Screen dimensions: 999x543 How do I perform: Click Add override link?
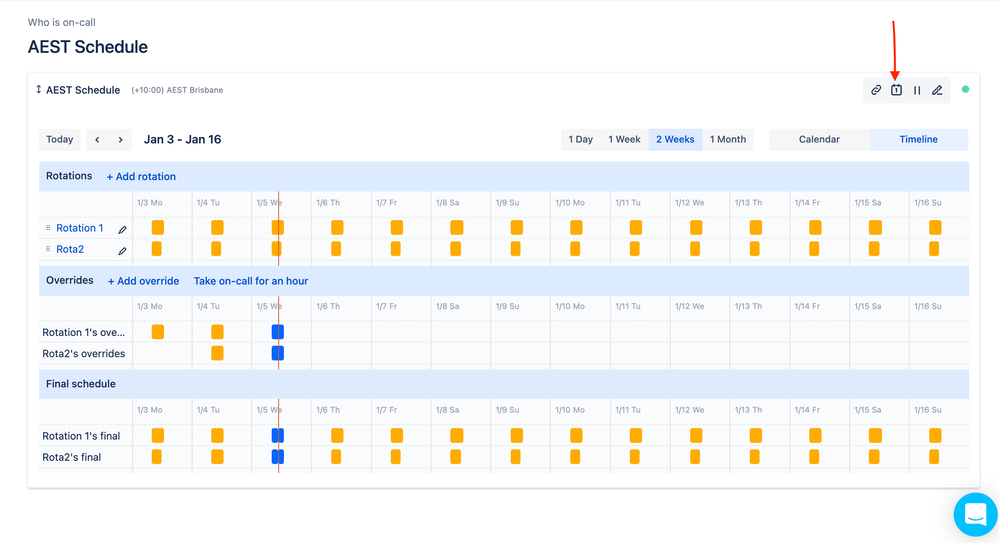pos(143,281)
